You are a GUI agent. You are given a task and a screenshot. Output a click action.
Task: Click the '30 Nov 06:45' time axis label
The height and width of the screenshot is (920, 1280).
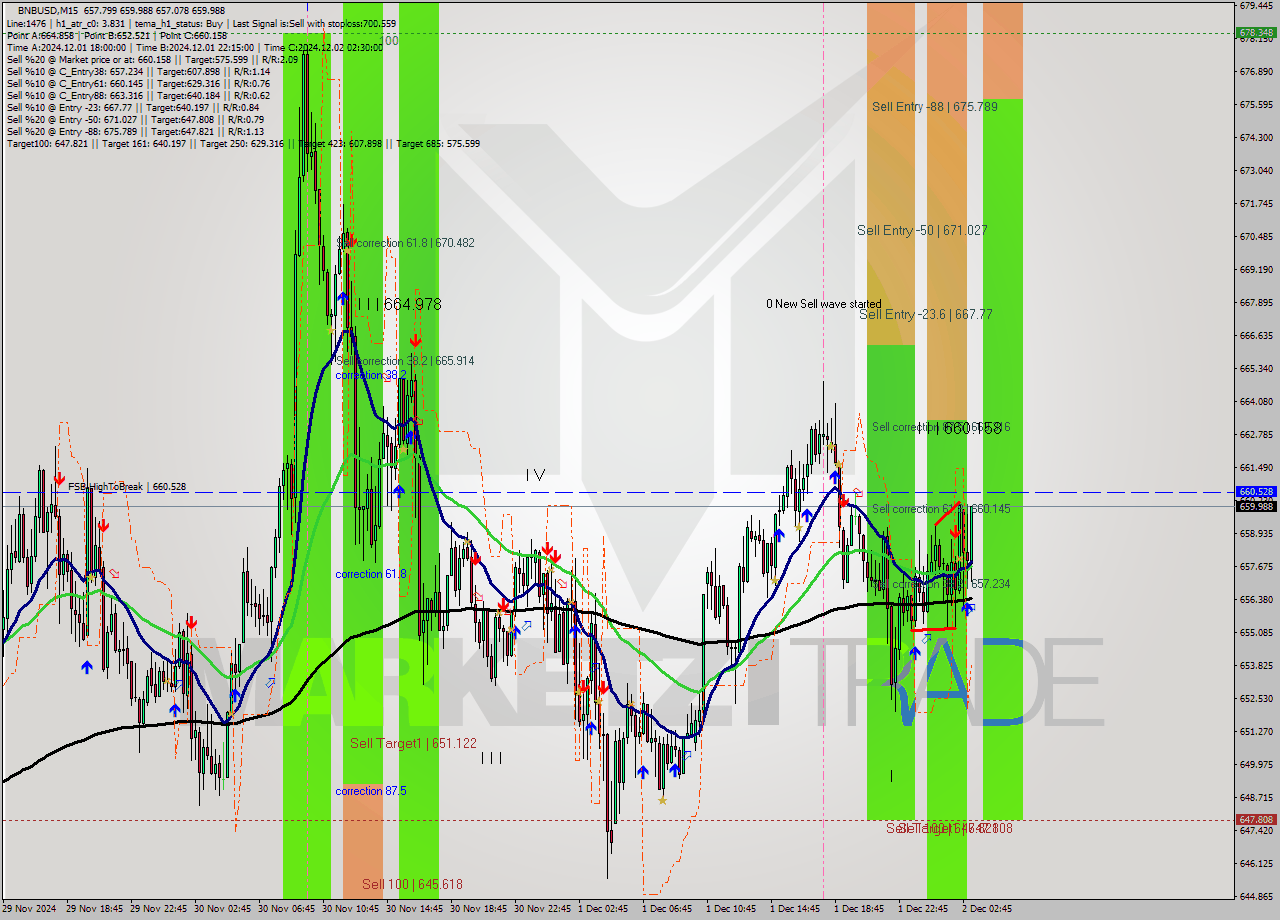(x=286, y=909)
